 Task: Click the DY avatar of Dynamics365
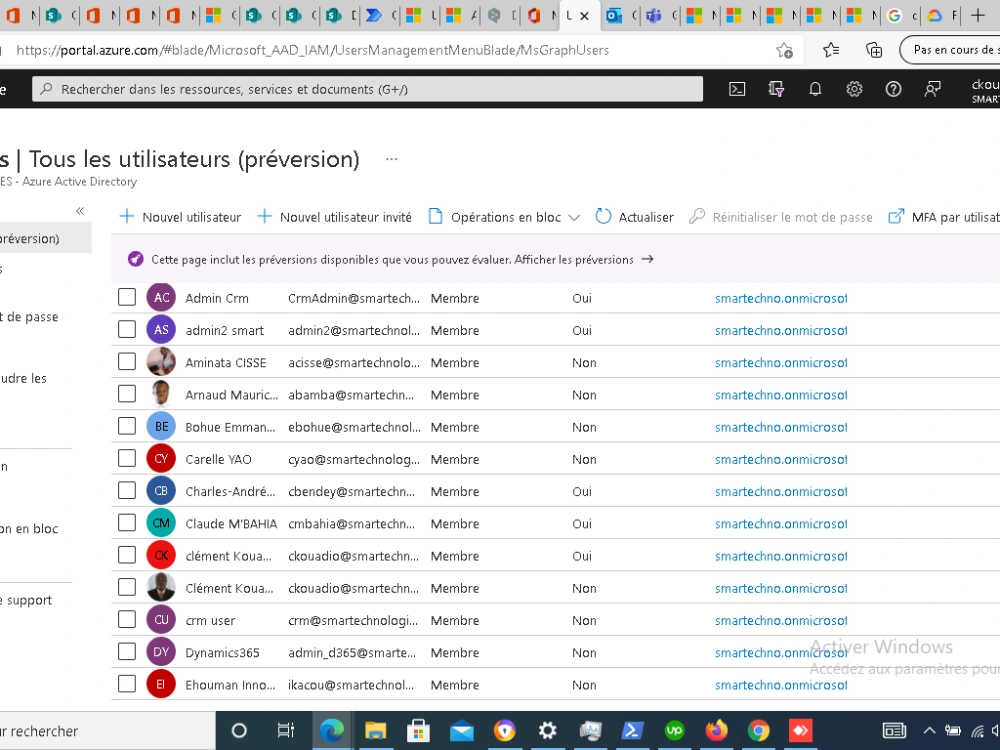161,652
